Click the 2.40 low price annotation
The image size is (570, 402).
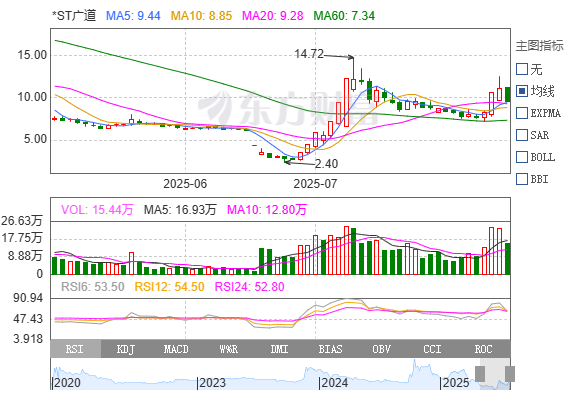click(x=326, y=164)
